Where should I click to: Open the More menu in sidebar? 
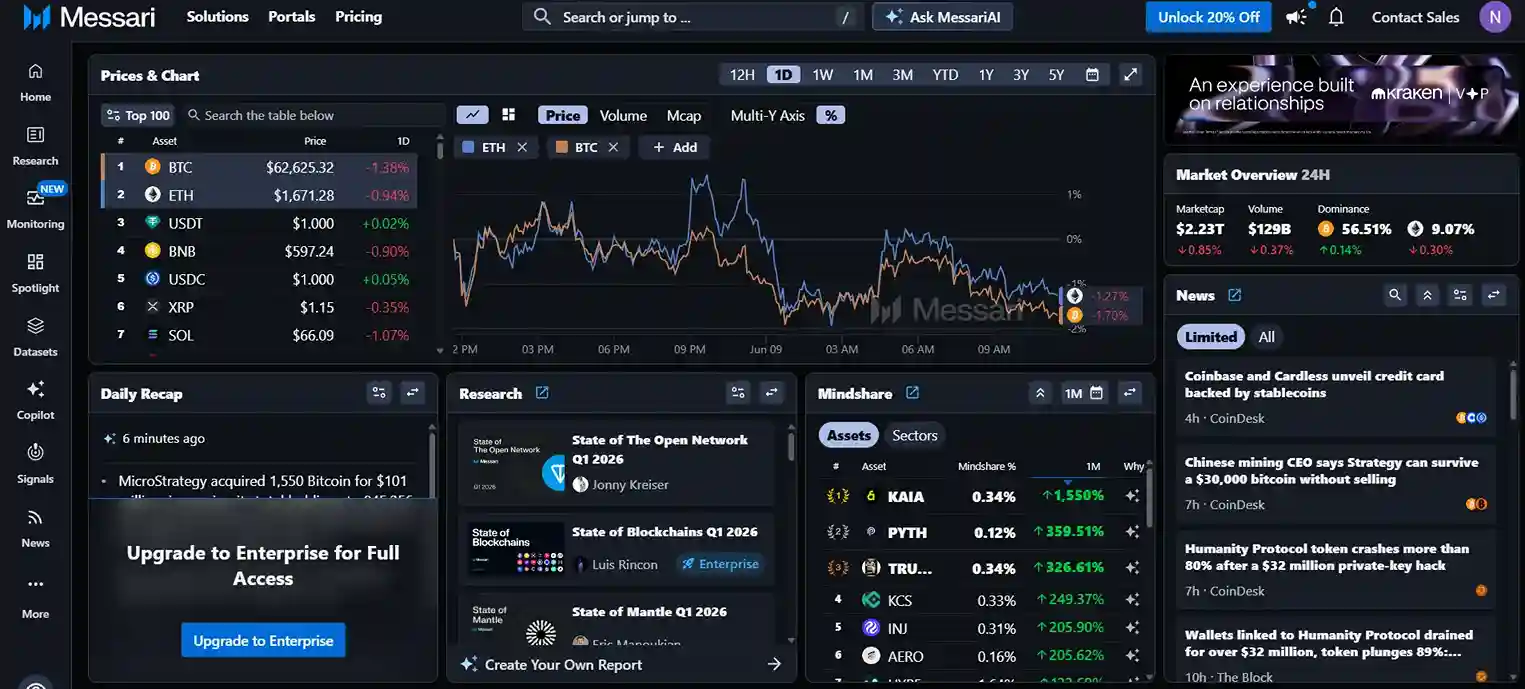[x=35, y=596]
